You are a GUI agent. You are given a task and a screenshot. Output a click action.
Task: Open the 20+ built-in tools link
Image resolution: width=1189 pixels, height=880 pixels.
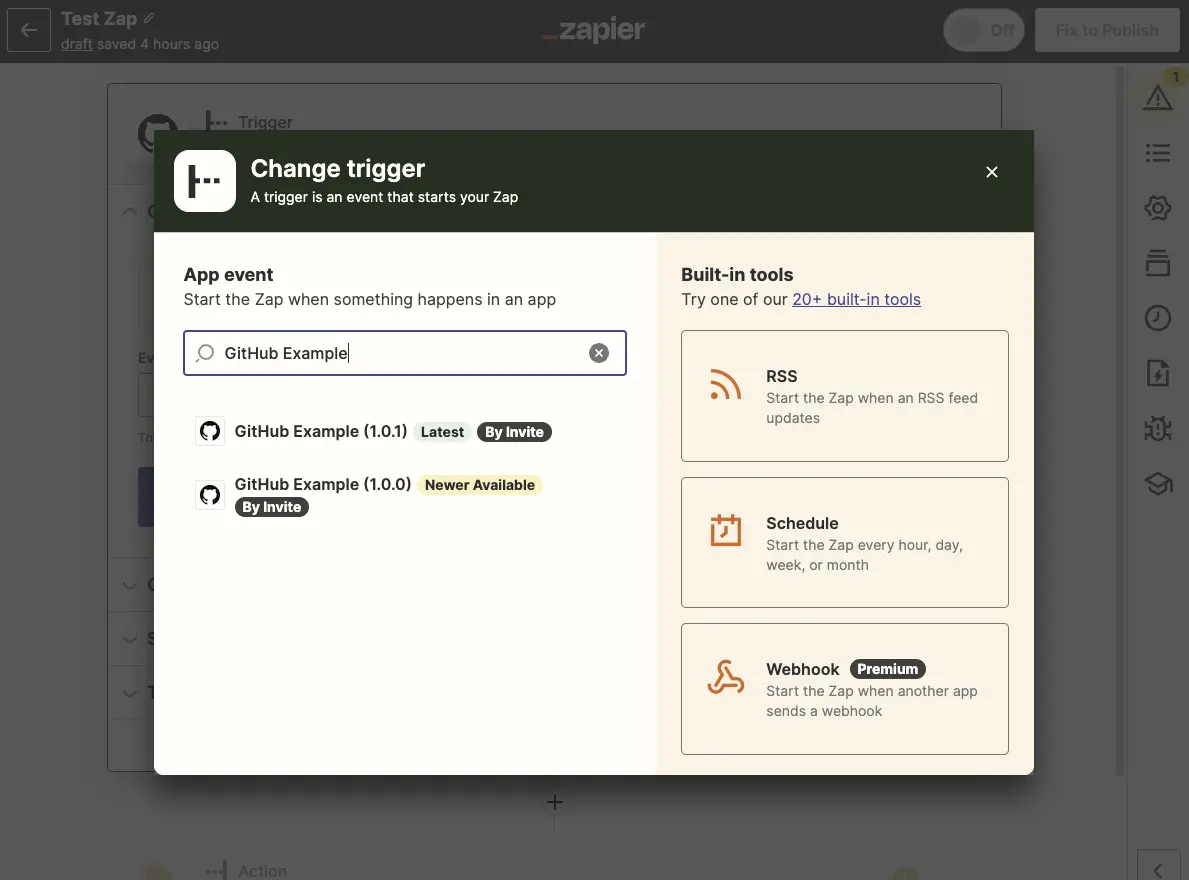coord(856,299)
